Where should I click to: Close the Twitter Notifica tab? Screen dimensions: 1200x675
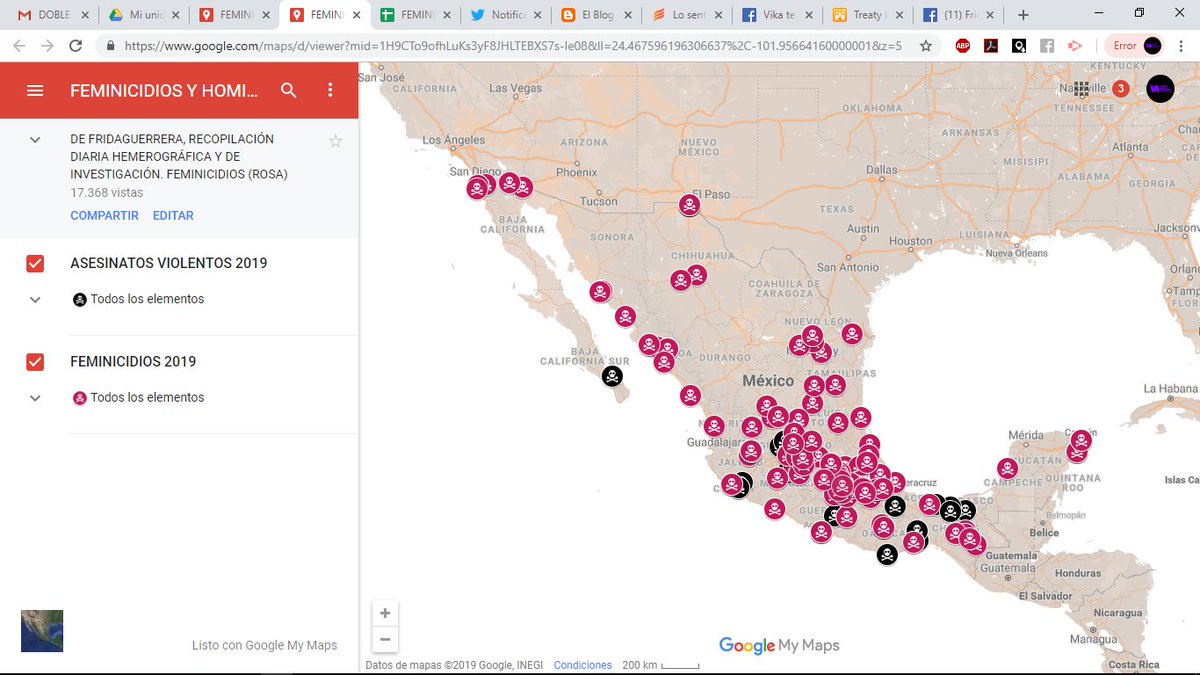coord(537,15)
